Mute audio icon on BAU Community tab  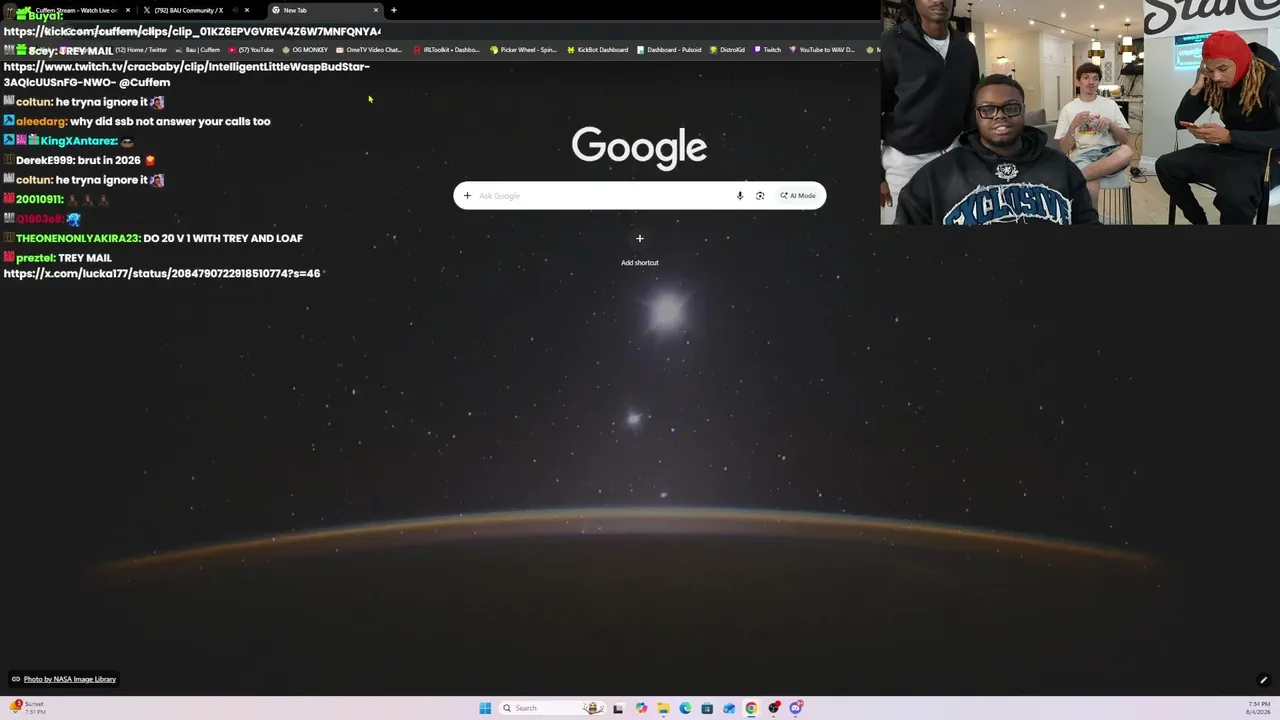click(235, 10)
